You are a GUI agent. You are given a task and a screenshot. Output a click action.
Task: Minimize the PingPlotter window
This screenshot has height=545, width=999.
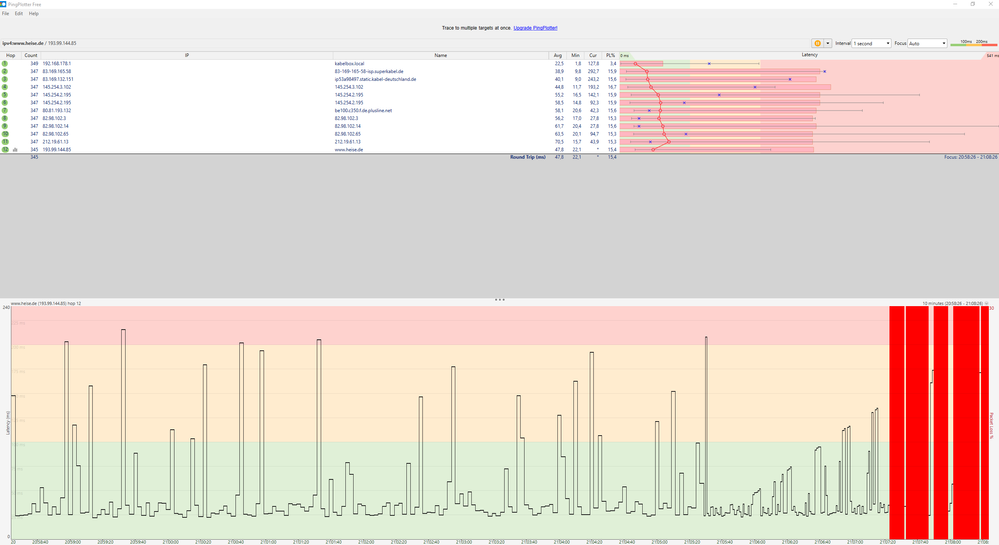955,4
